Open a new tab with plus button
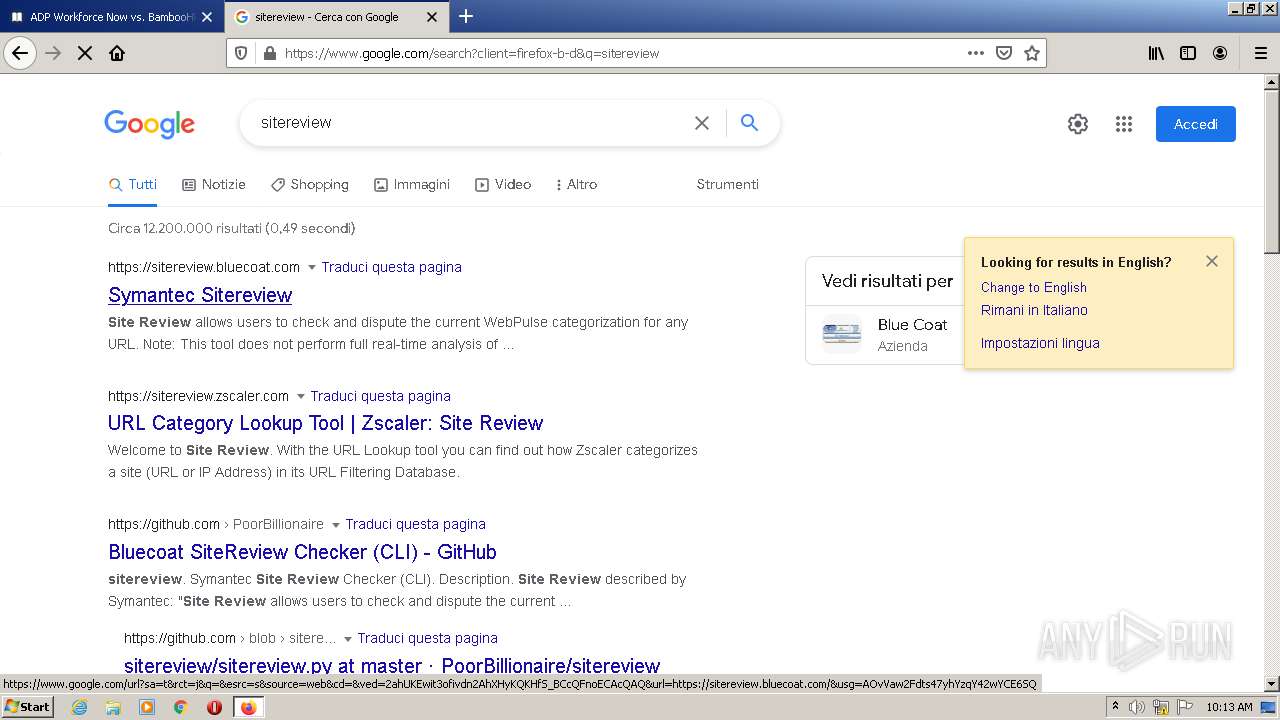Image resolution: width=1280 pixels, height=720 pixels. click(466, 16)
